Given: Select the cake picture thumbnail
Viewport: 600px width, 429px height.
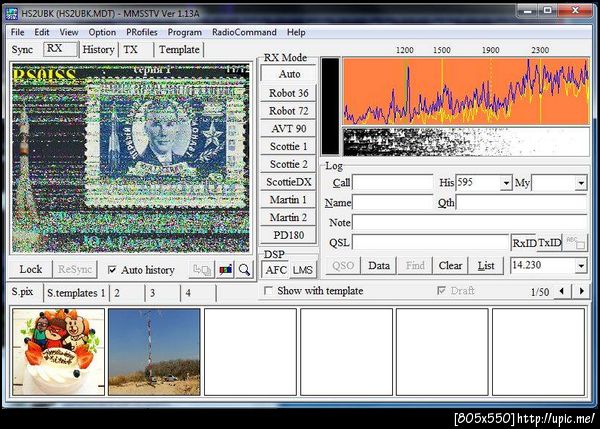Looking at the screenshot, I should (x=59, y=352).
